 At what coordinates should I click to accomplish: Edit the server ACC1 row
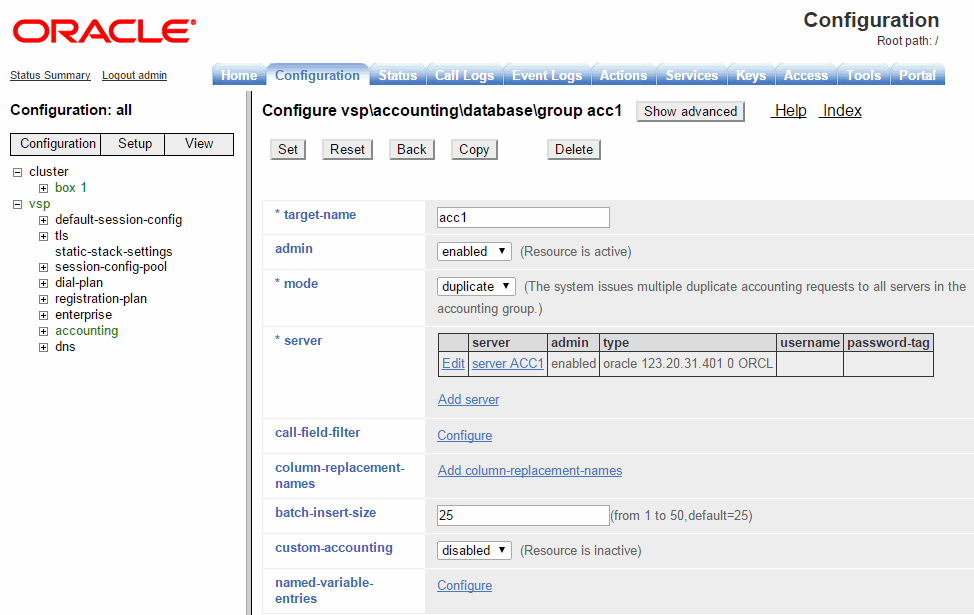pyautogui.click(x=453, y=363)
